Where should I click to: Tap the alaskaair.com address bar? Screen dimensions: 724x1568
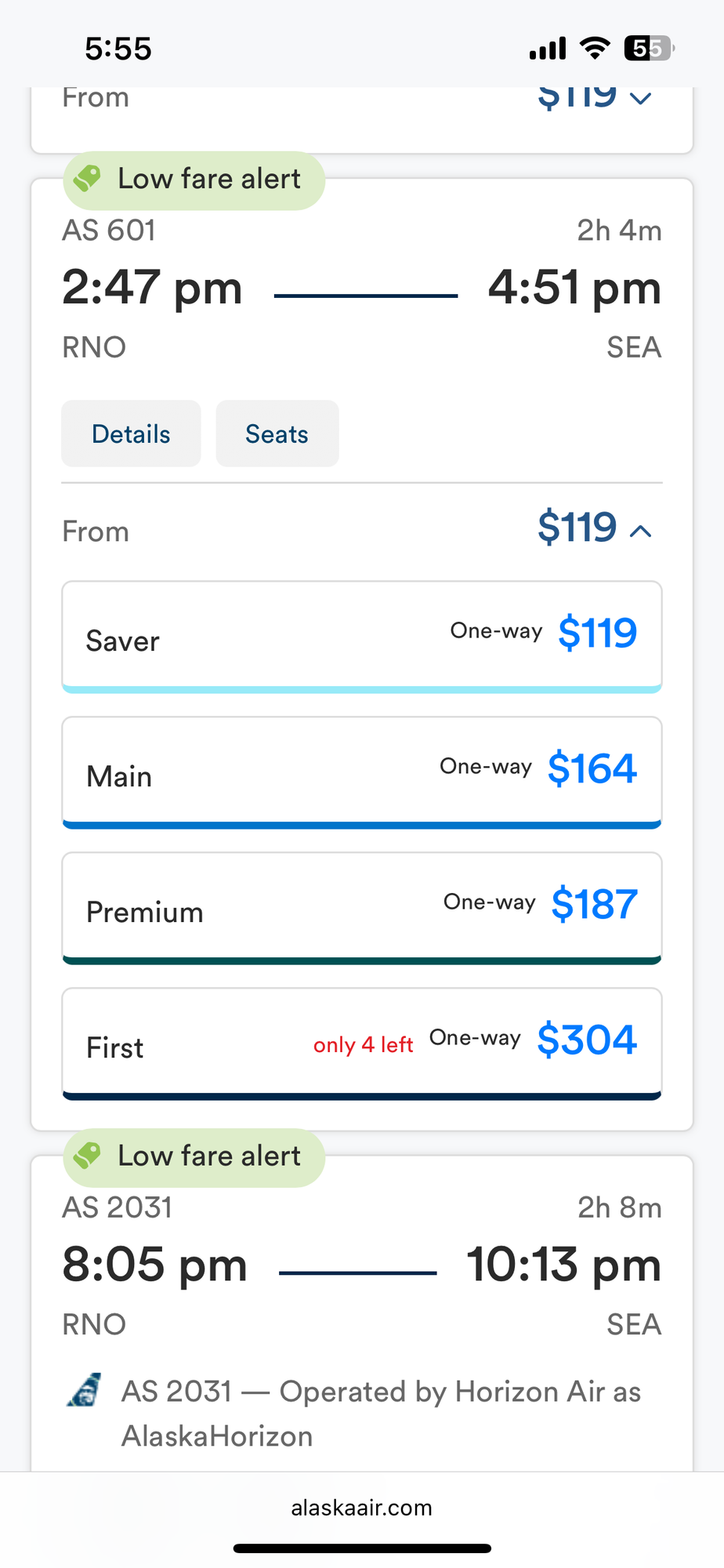click(x=362, y=1508)
